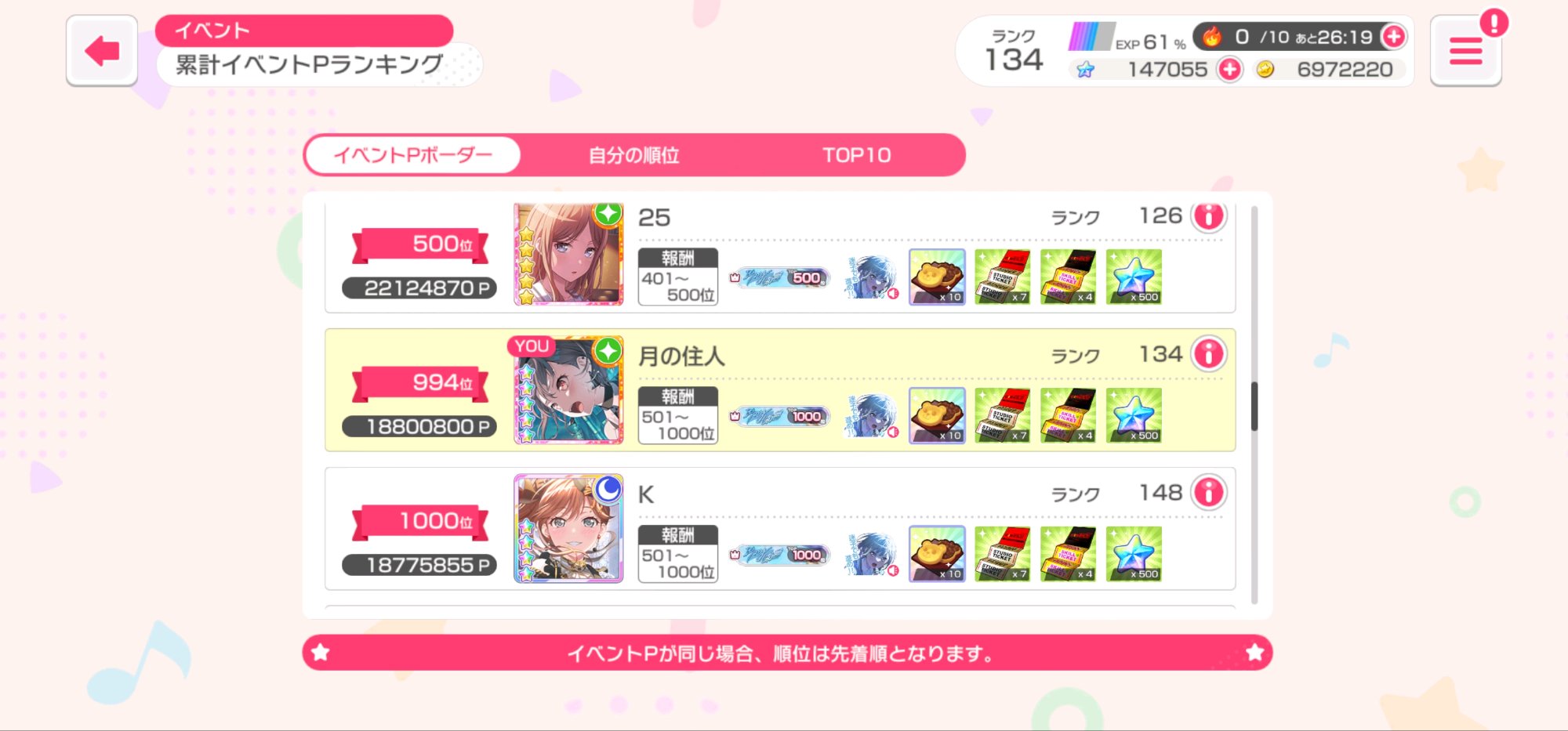This screenshot has height=731, width=1568.
Task: Open YOU character card thumbnail
Action: [x=568, y=390]
